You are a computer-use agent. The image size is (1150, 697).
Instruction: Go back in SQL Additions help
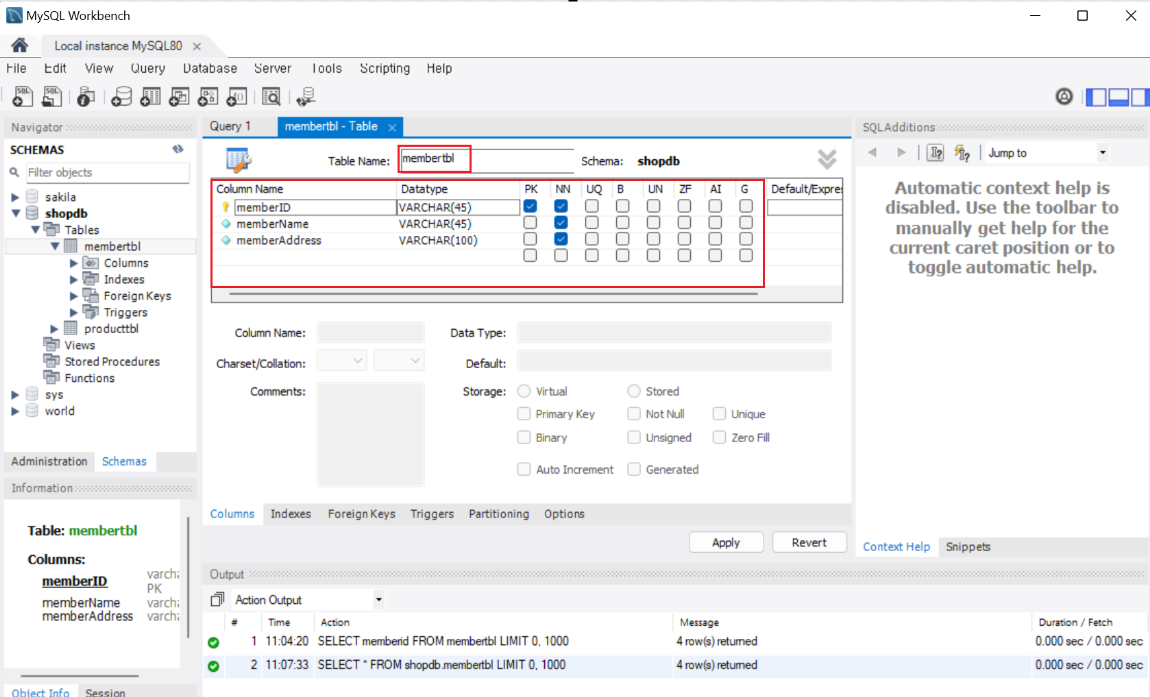pos(872,153)
